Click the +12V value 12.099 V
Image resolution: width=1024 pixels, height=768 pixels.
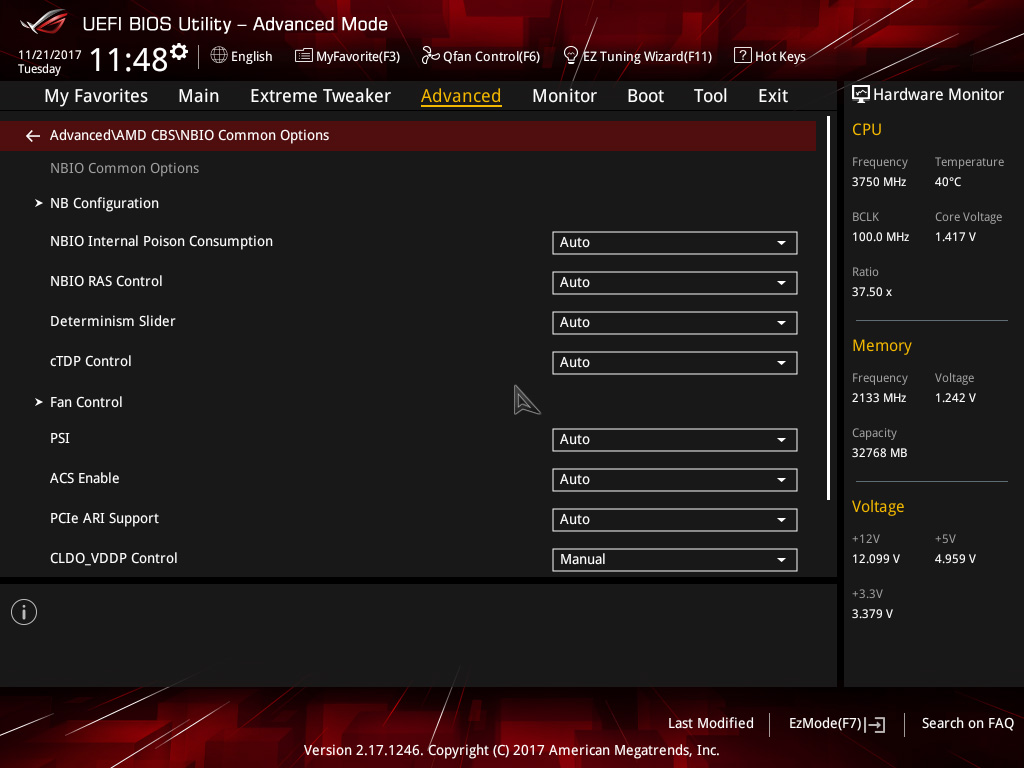(x=876, y=559)
